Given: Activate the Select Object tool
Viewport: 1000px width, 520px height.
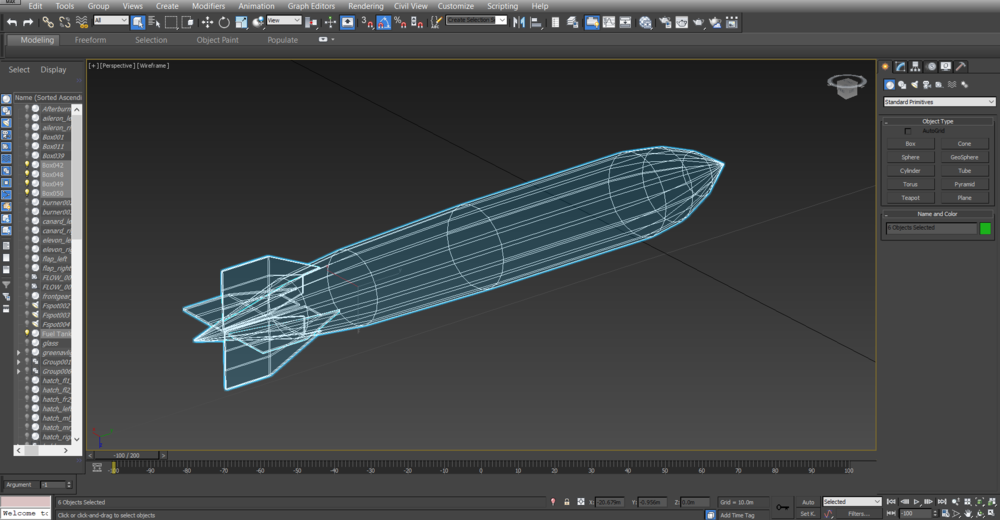Looking at the screenshot, I should [138, 22].
